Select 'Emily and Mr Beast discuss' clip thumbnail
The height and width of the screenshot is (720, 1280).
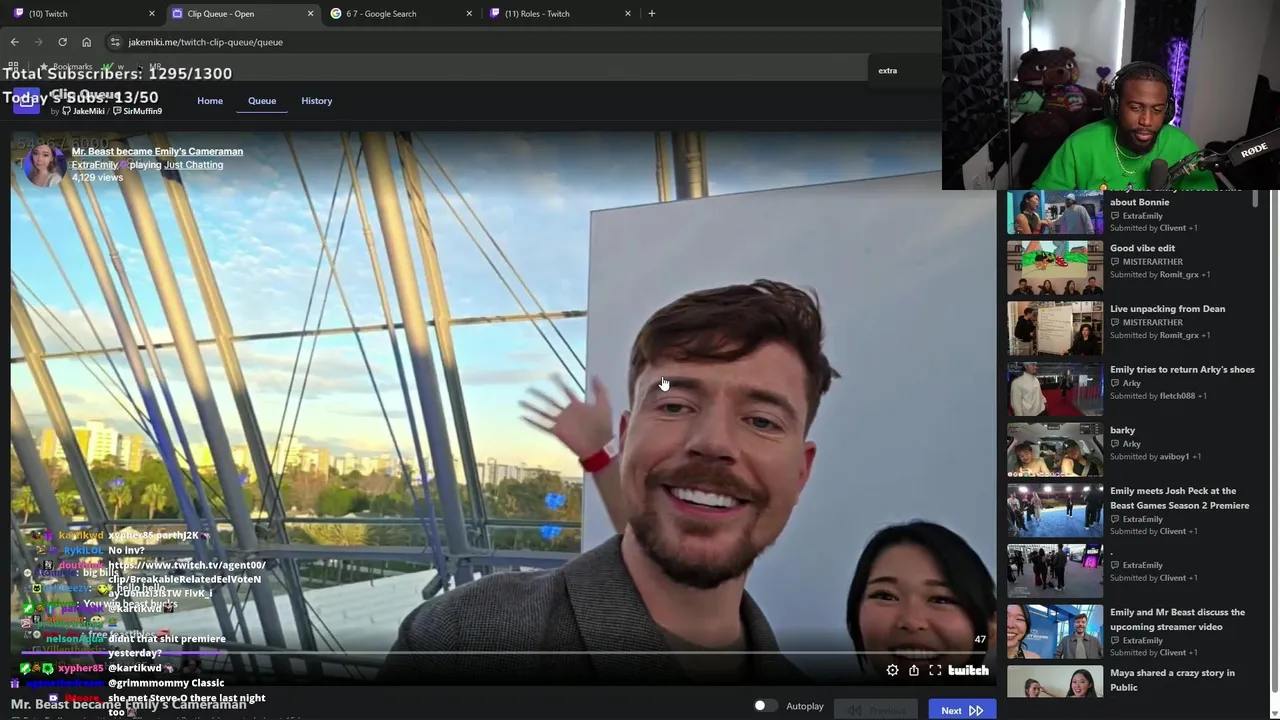[x=1055, y=632]
